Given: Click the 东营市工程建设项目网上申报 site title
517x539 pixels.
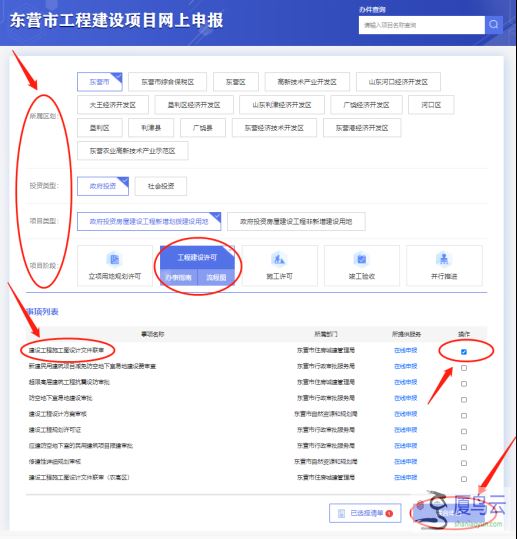Looking at the screenshot, I should coord(117,20).
